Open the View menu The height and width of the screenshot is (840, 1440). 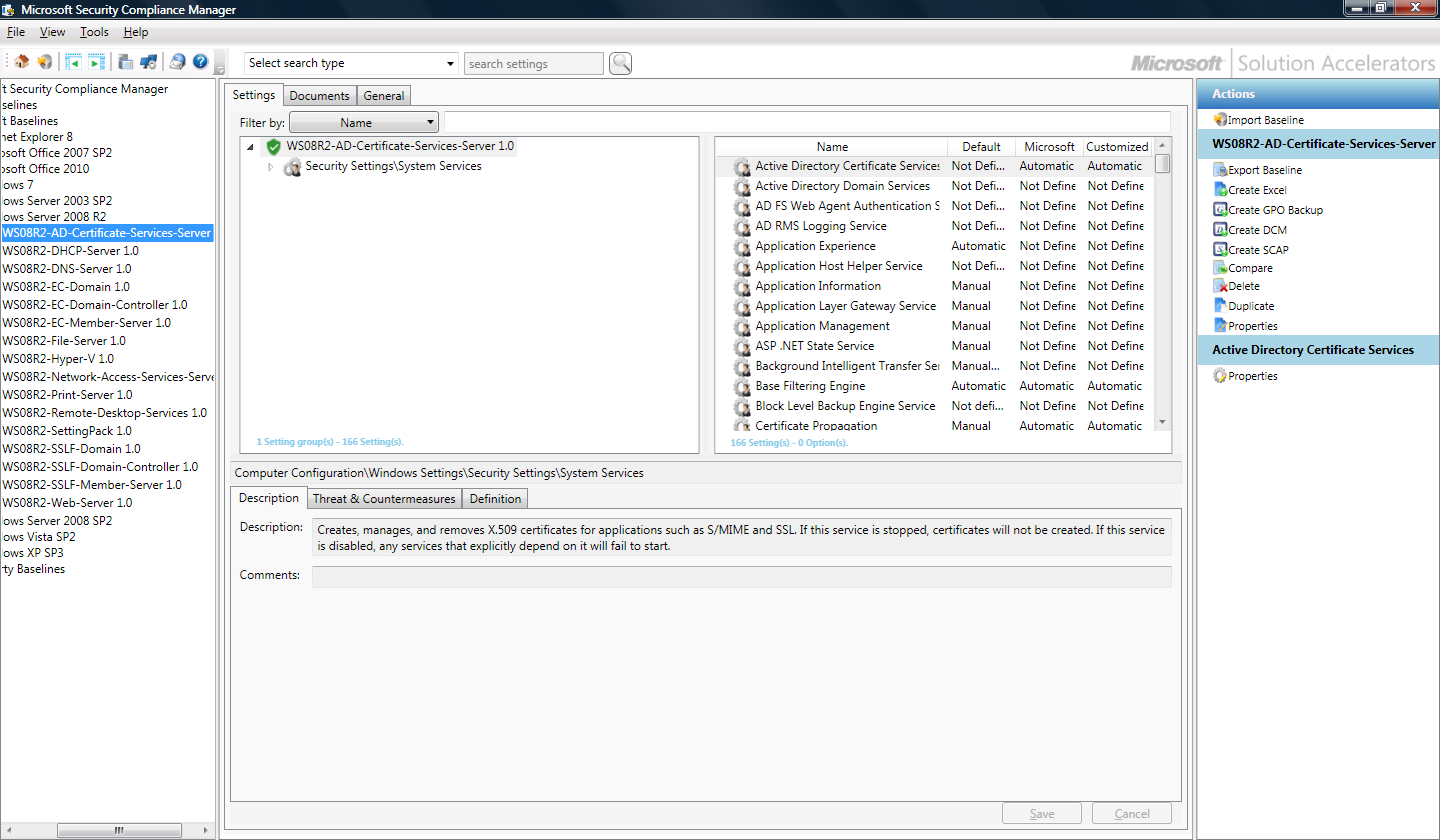tap(52, 32)
